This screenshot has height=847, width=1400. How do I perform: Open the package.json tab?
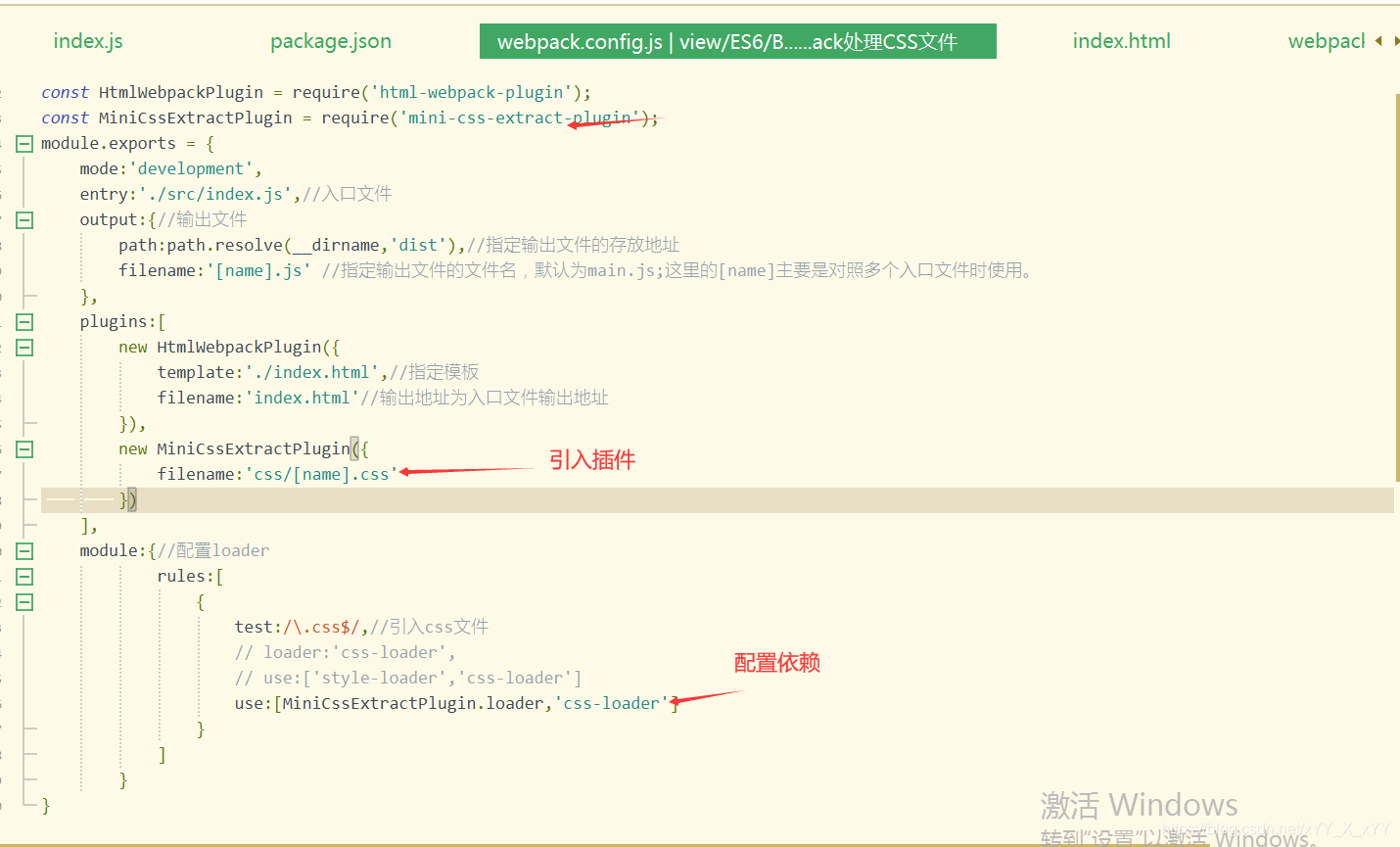pos(331,41)
